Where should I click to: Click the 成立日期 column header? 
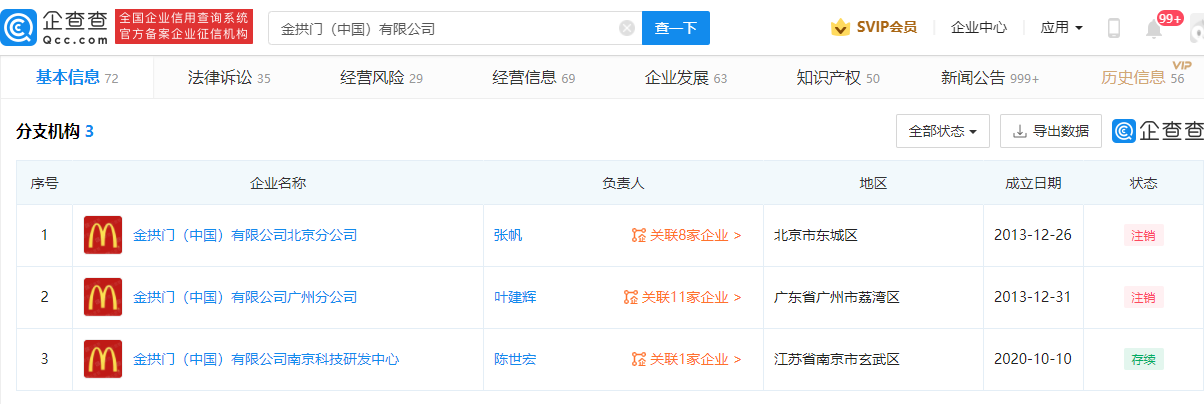(x=1033, y=183)
